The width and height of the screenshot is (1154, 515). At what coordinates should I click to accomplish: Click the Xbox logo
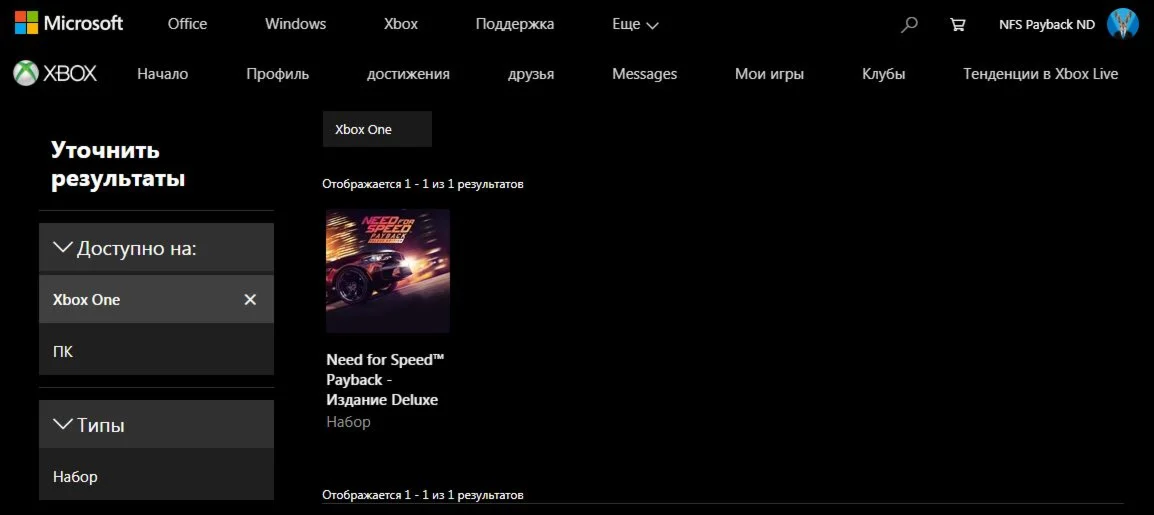pyautogui.click(x=55, y=74)
